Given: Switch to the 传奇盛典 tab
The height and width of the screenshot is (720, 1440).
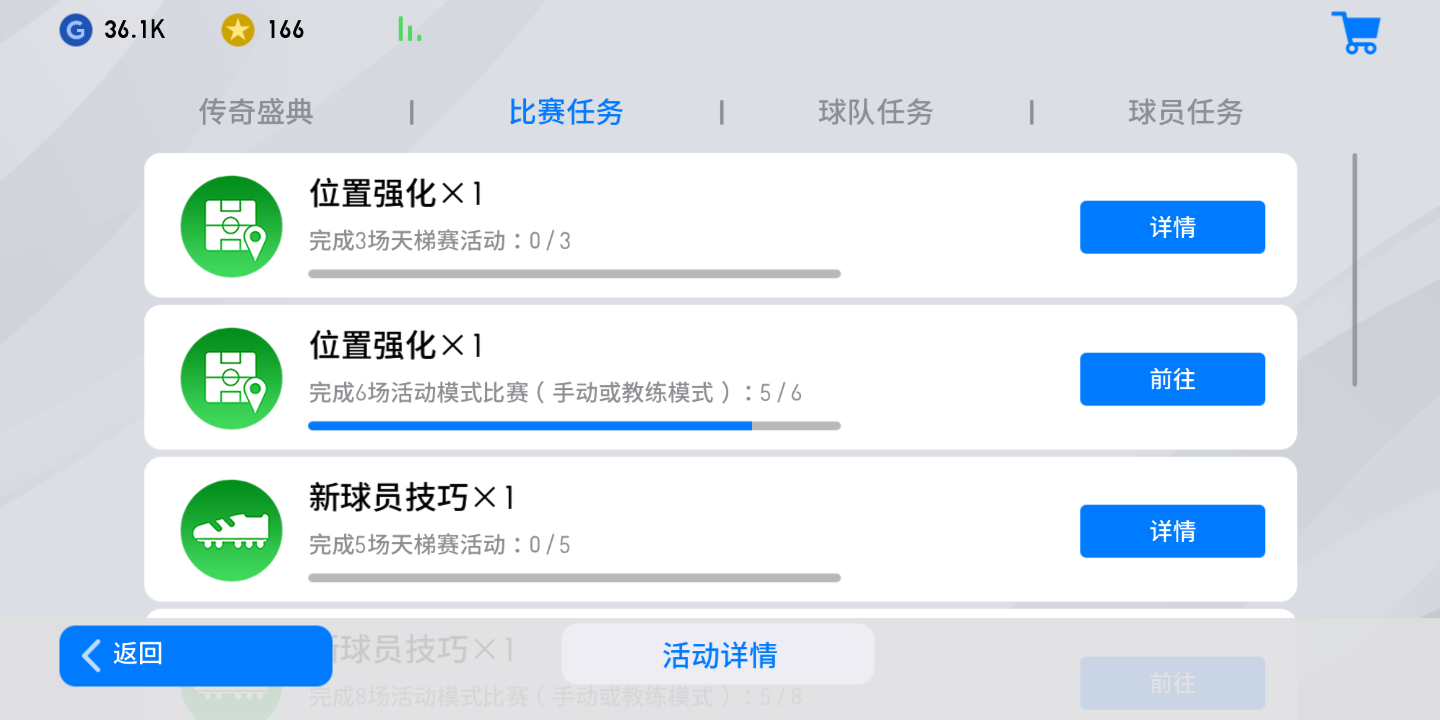Looking at the screenshot, I should (x=256, y=112).
